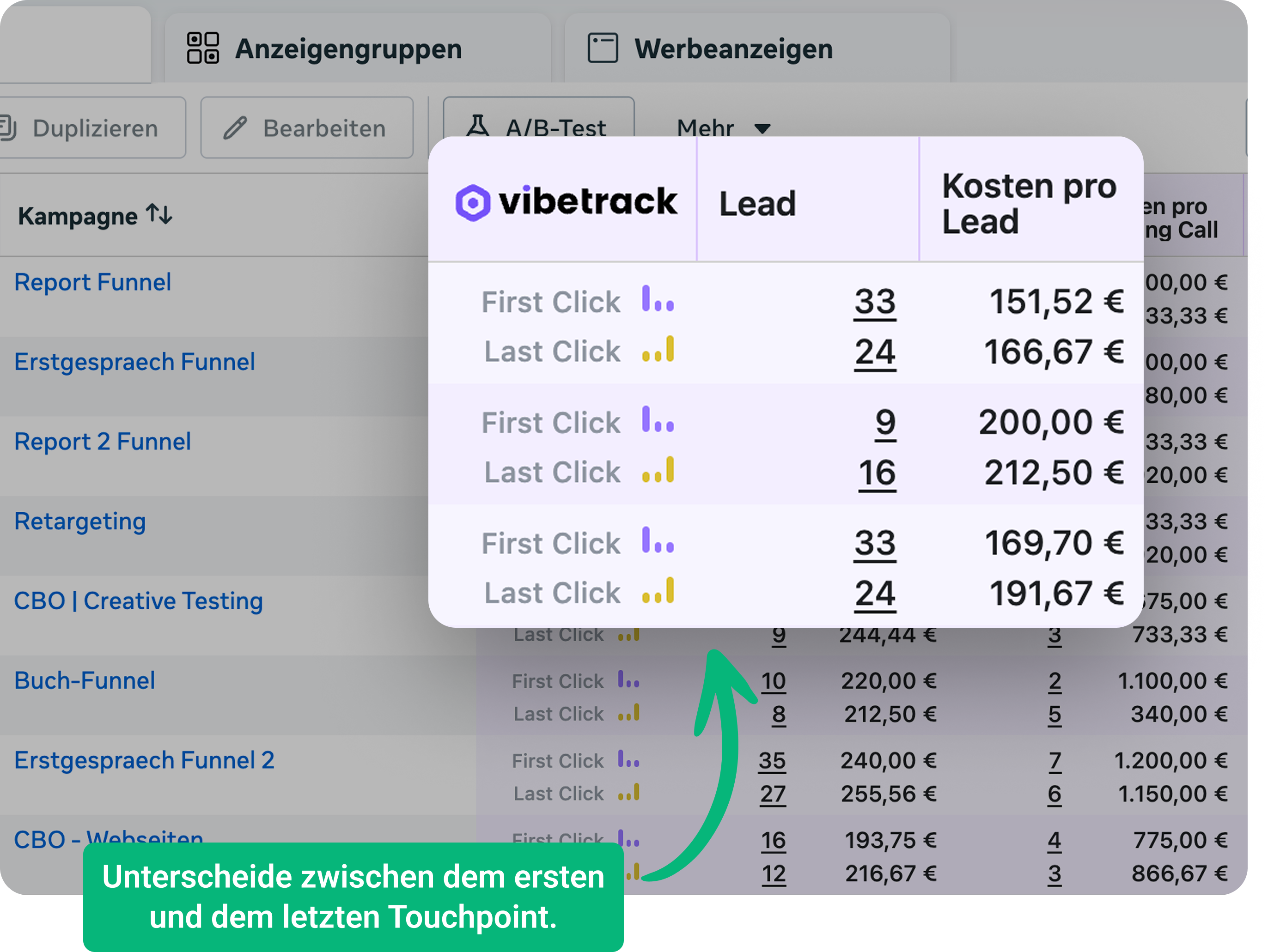Switch to the Anzeigengruppen tab

[x=357, y=49]
